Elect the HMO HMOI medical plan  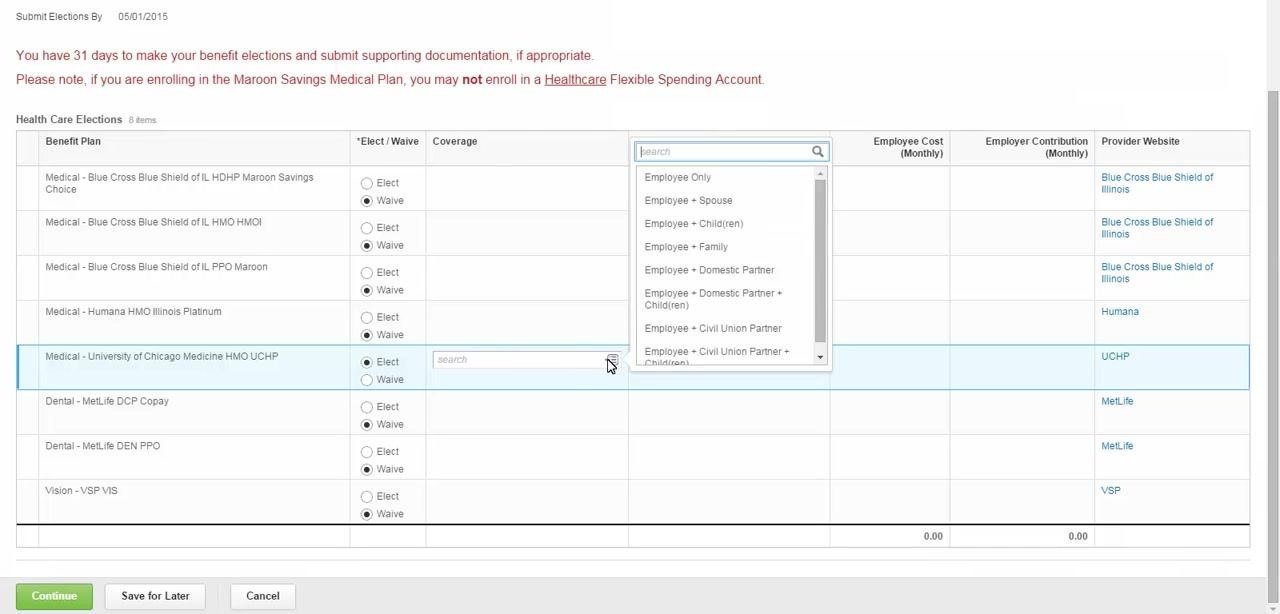[x=367, y=228]
